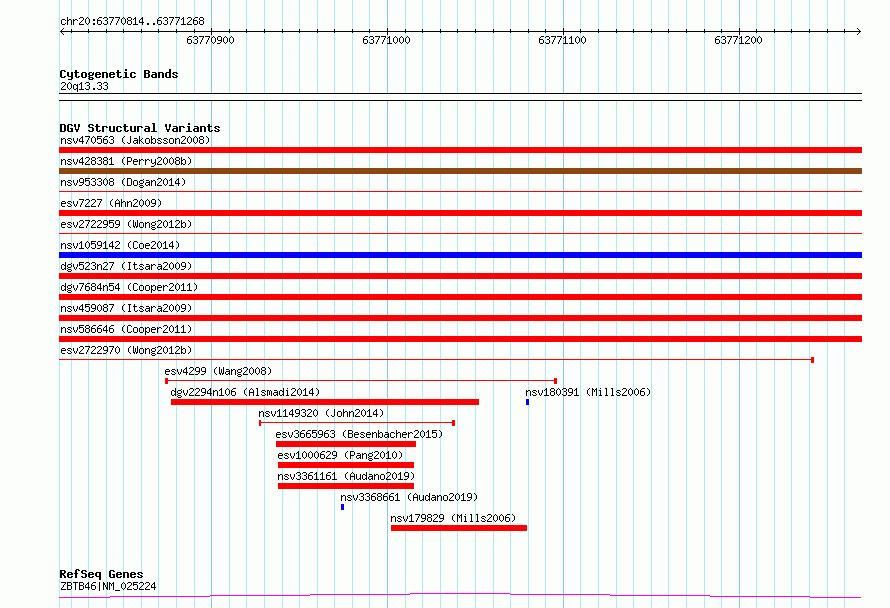The width and height of the screenshot is (890, 608).
Task: Click the right arrow of the ruler
Action: tap(858, 31)
